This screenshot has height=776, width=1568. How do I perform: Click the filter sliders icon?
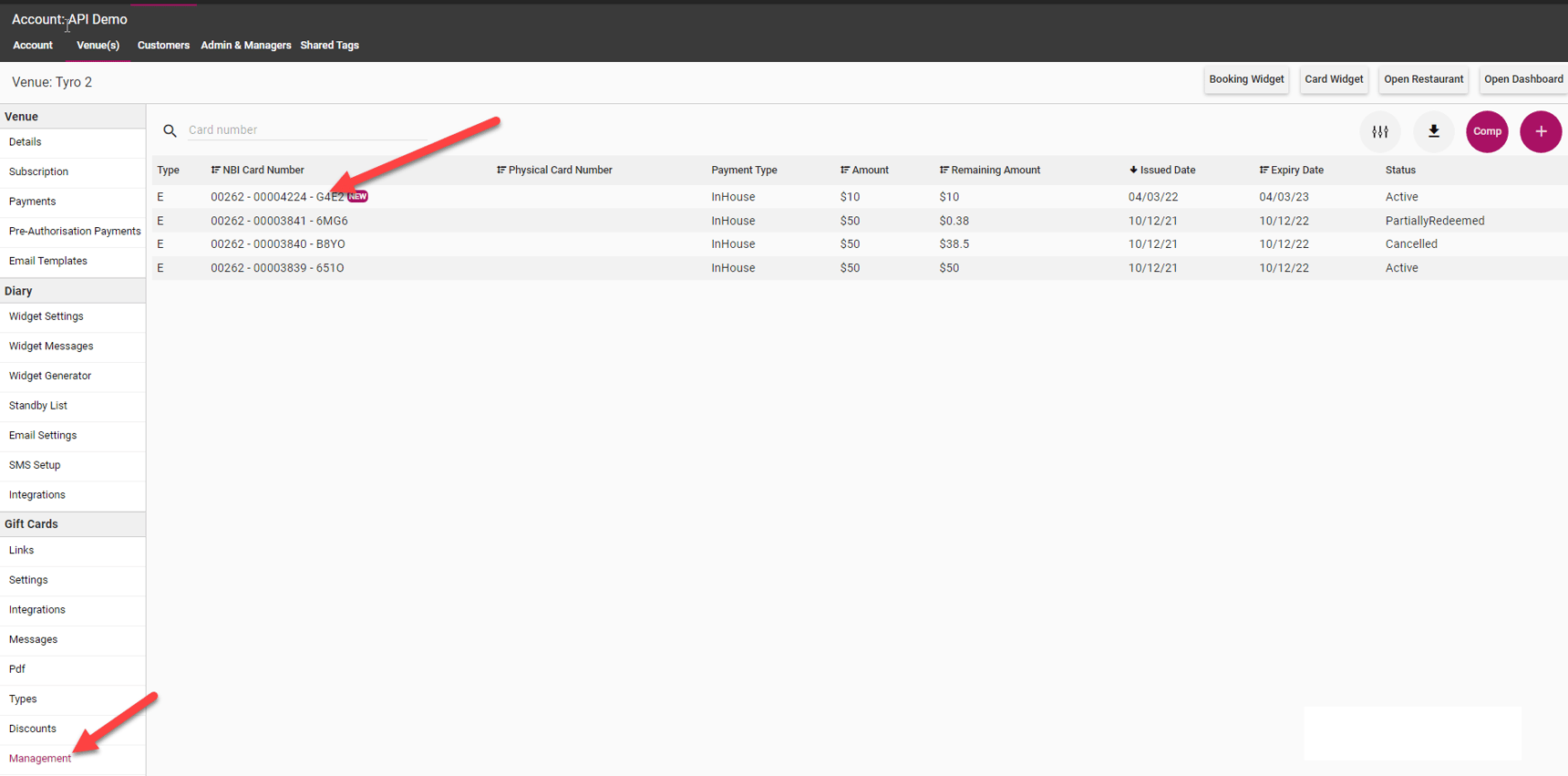1379,131
